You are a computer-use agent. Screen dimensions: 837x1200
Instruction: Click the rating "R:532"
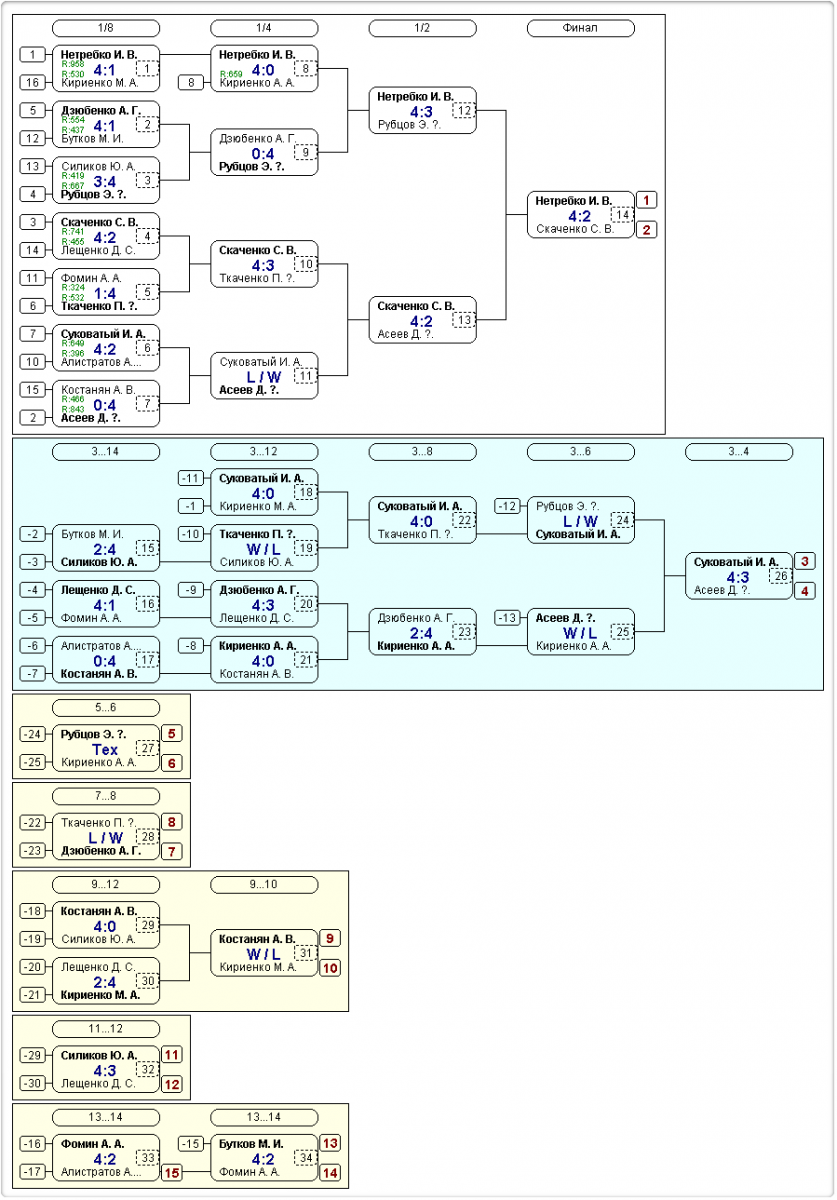(73, 298)
